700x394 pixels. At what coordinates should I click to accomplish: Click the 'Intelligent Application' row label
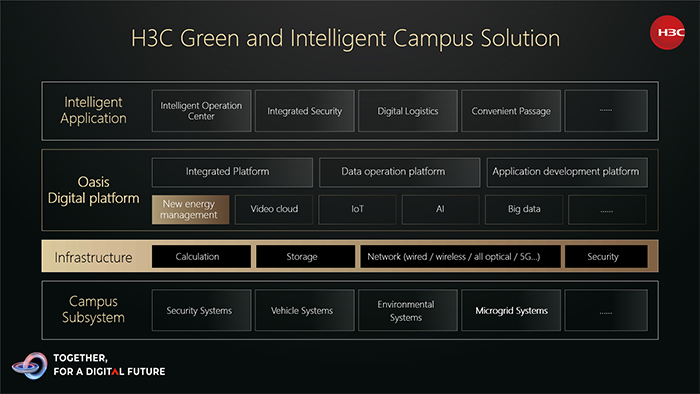pyautogui.click(x=93, y=110)
